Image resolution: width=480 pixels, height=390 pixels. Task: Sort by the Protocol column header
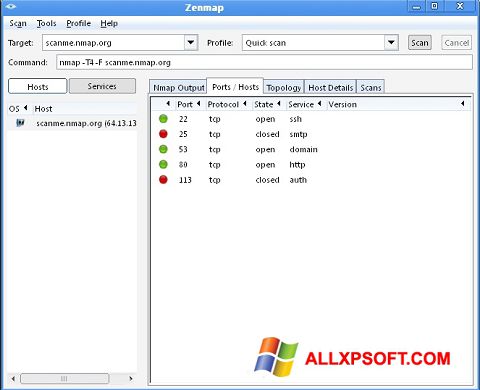tap(227, 104)
